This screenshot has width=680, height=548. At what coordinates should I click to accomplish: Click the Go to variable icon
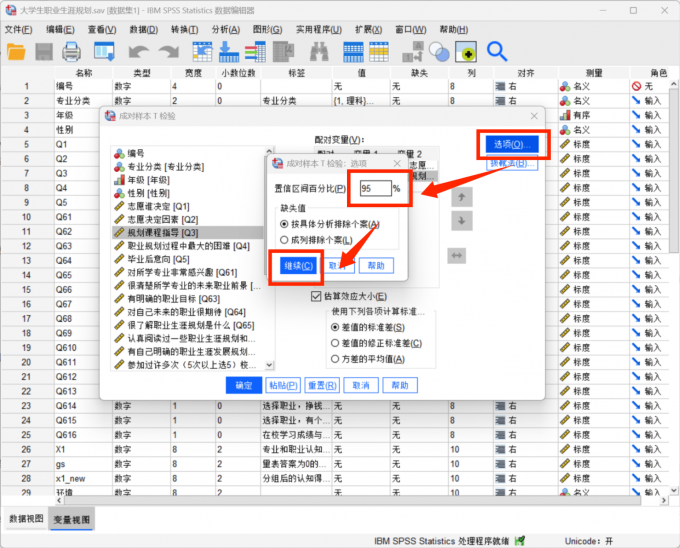tap(229, 52)
